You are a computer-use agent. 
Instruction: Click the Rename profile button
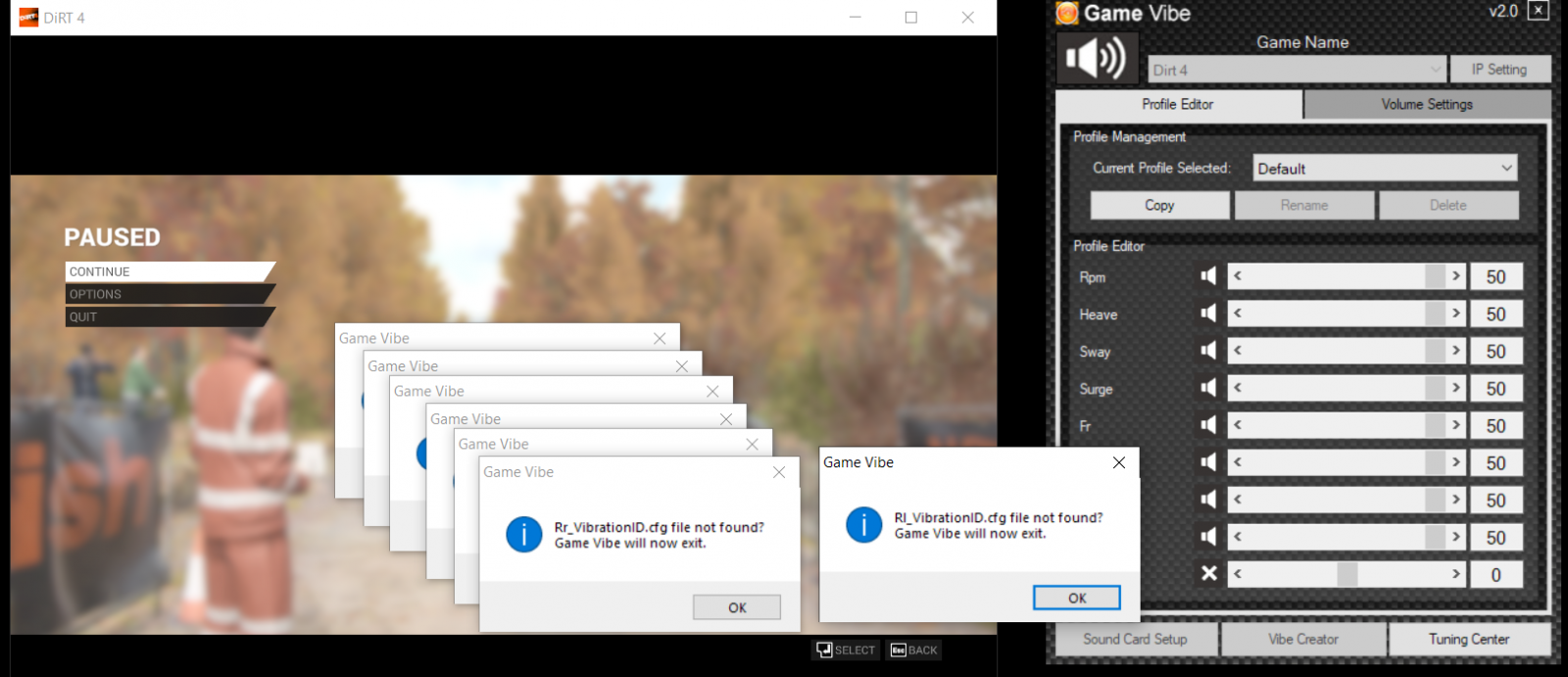pos(1304,205)
